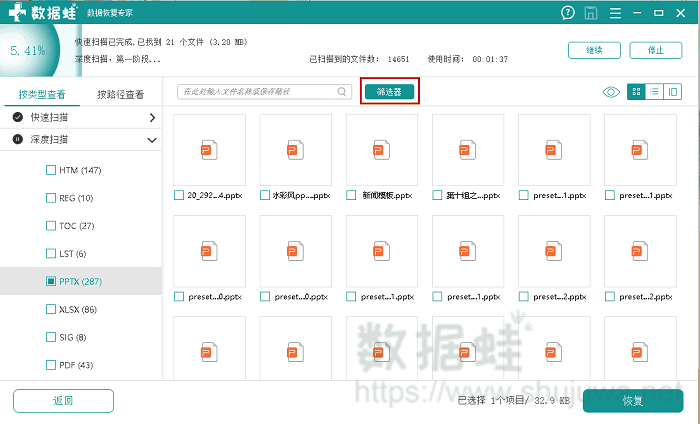Image resolution: width=700 pixels, height=424 pixels.
Task: Switch to 按路径查看 tab
Action: (121, 94)
